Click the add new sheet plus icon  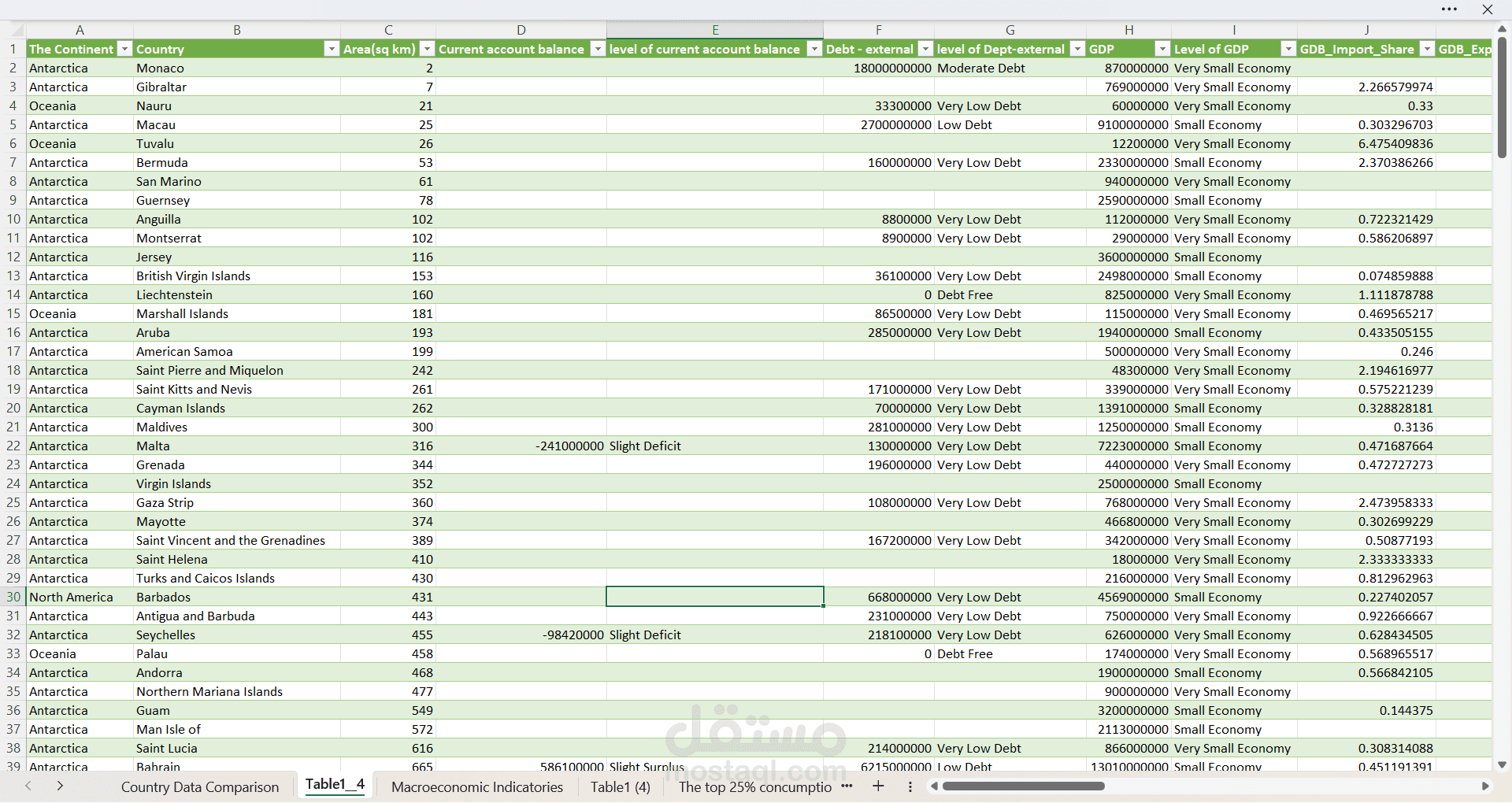coord(878,786)
